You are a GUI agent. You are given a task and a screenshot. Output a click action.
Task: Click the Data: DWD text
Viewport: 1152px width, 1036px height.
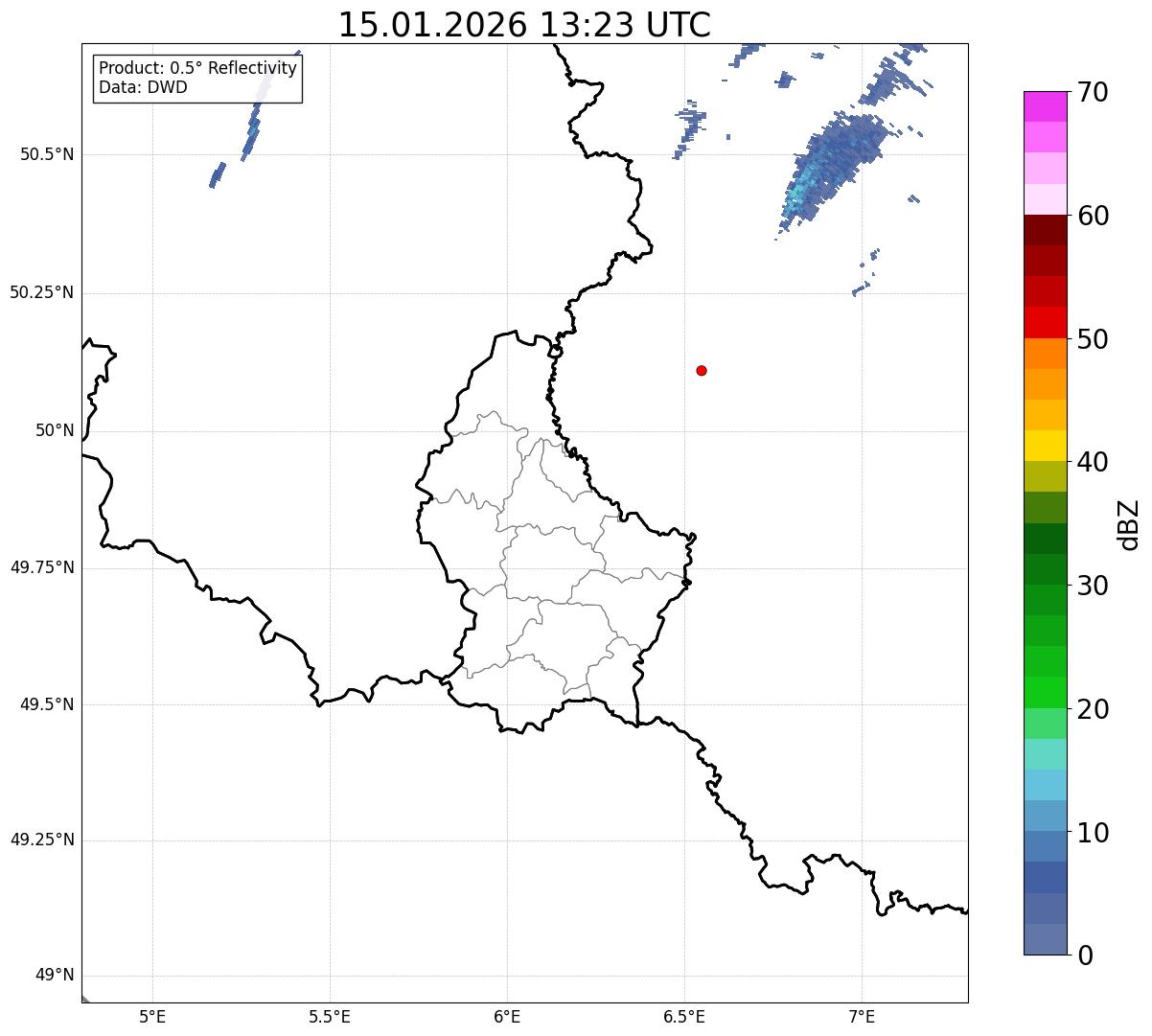tap(143, 87)
